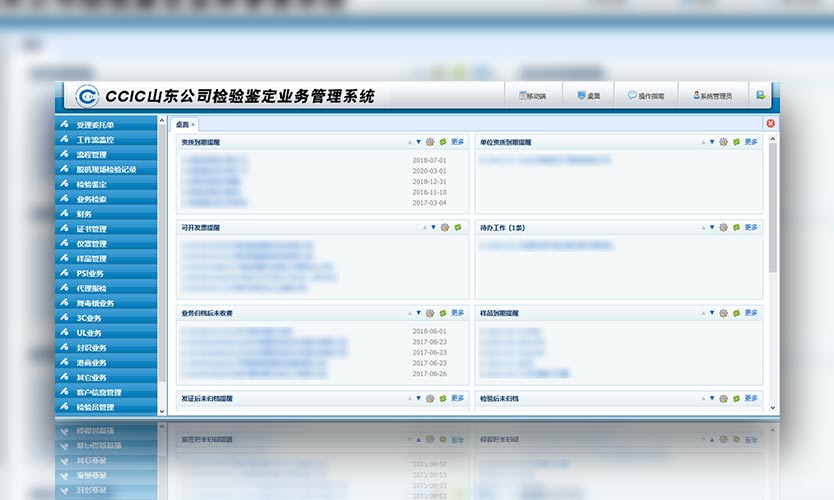Collapse 资质到期提醒 panel with down arrow
This screenshot has height=500, width=834.
pos(418,142)
